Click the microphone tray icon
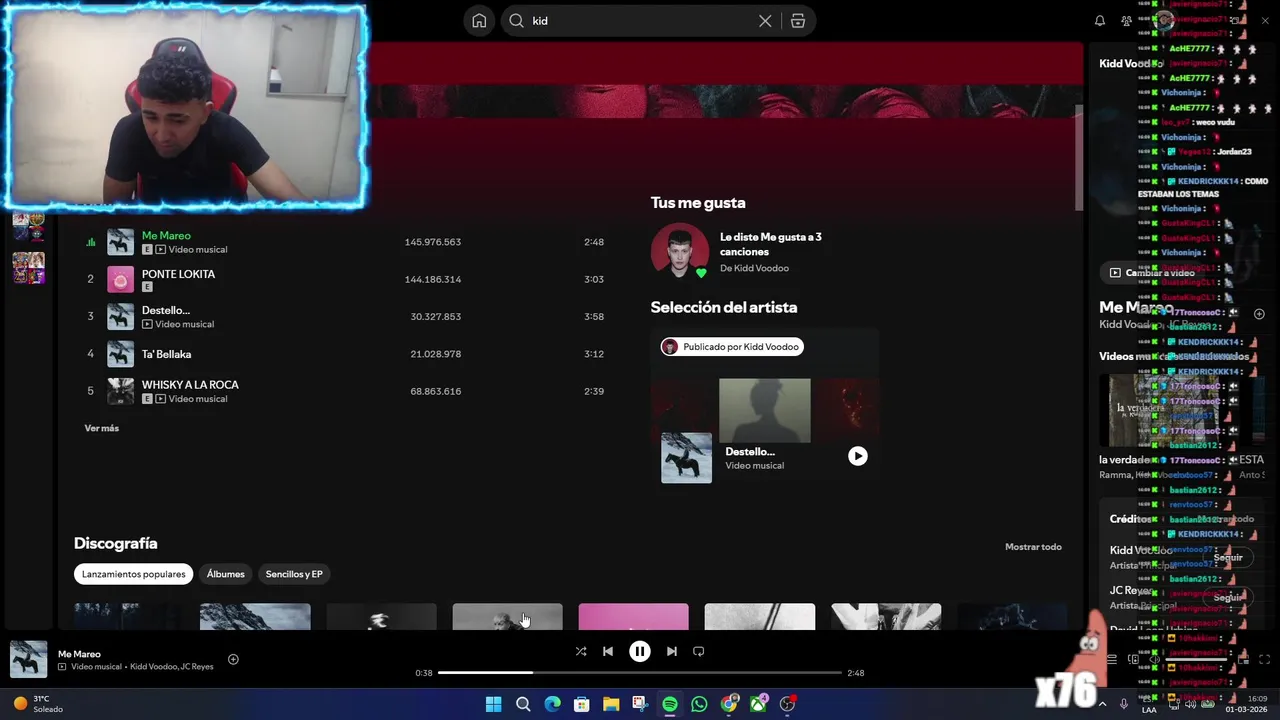 (x=1124, y=704)
